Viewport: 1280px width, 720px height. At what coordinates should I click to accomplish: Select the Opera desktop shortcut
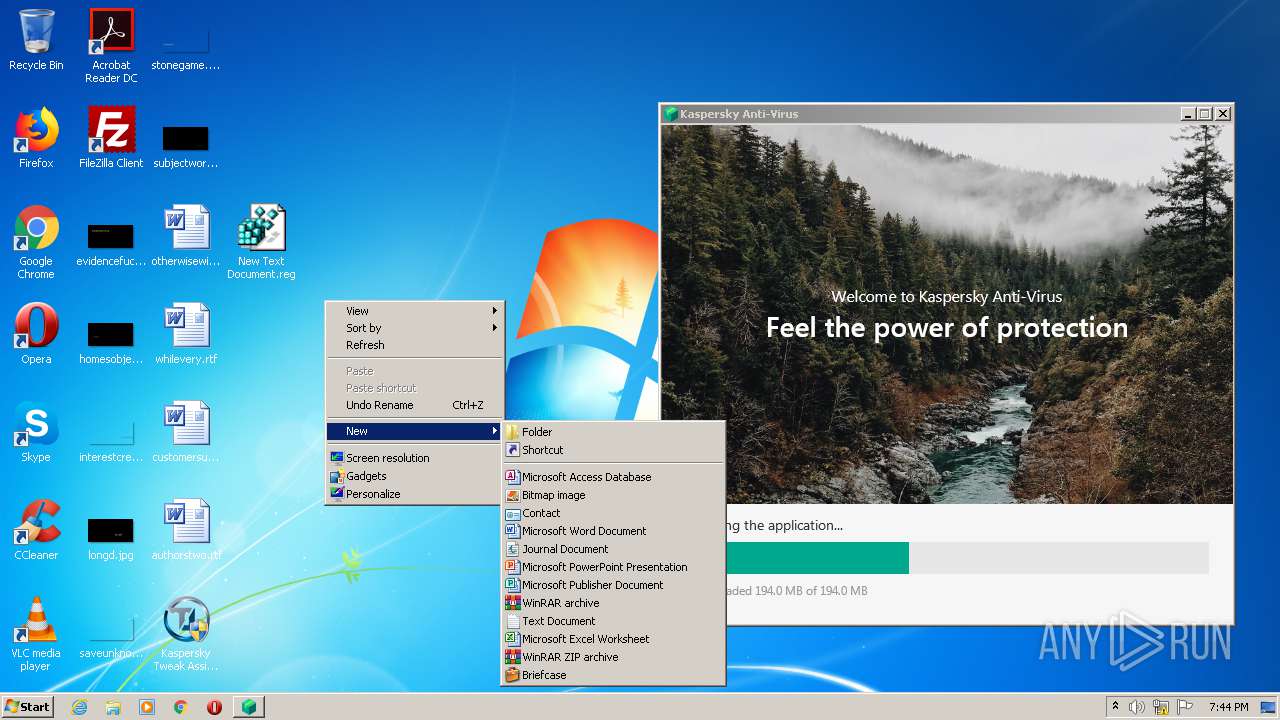click(36, 334)
